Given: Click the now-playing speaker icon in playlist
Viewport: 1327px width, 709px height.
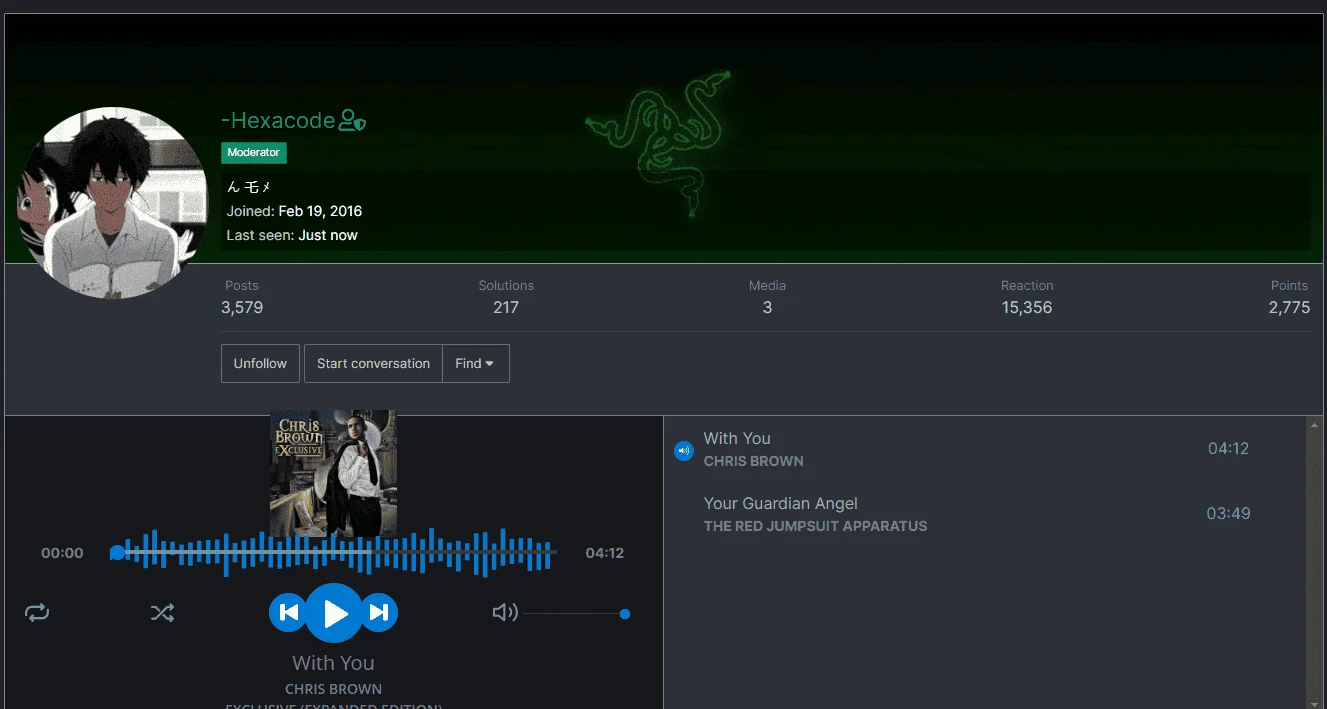Looking at the screenshot, I should pos(684,451).
